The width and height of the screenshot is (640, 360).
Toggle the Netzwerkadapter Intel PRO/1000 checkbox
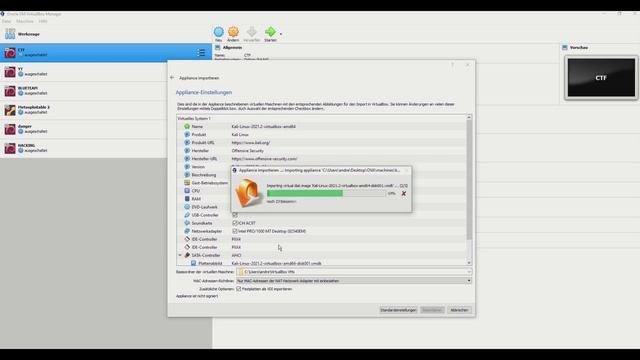pos(235,231)
